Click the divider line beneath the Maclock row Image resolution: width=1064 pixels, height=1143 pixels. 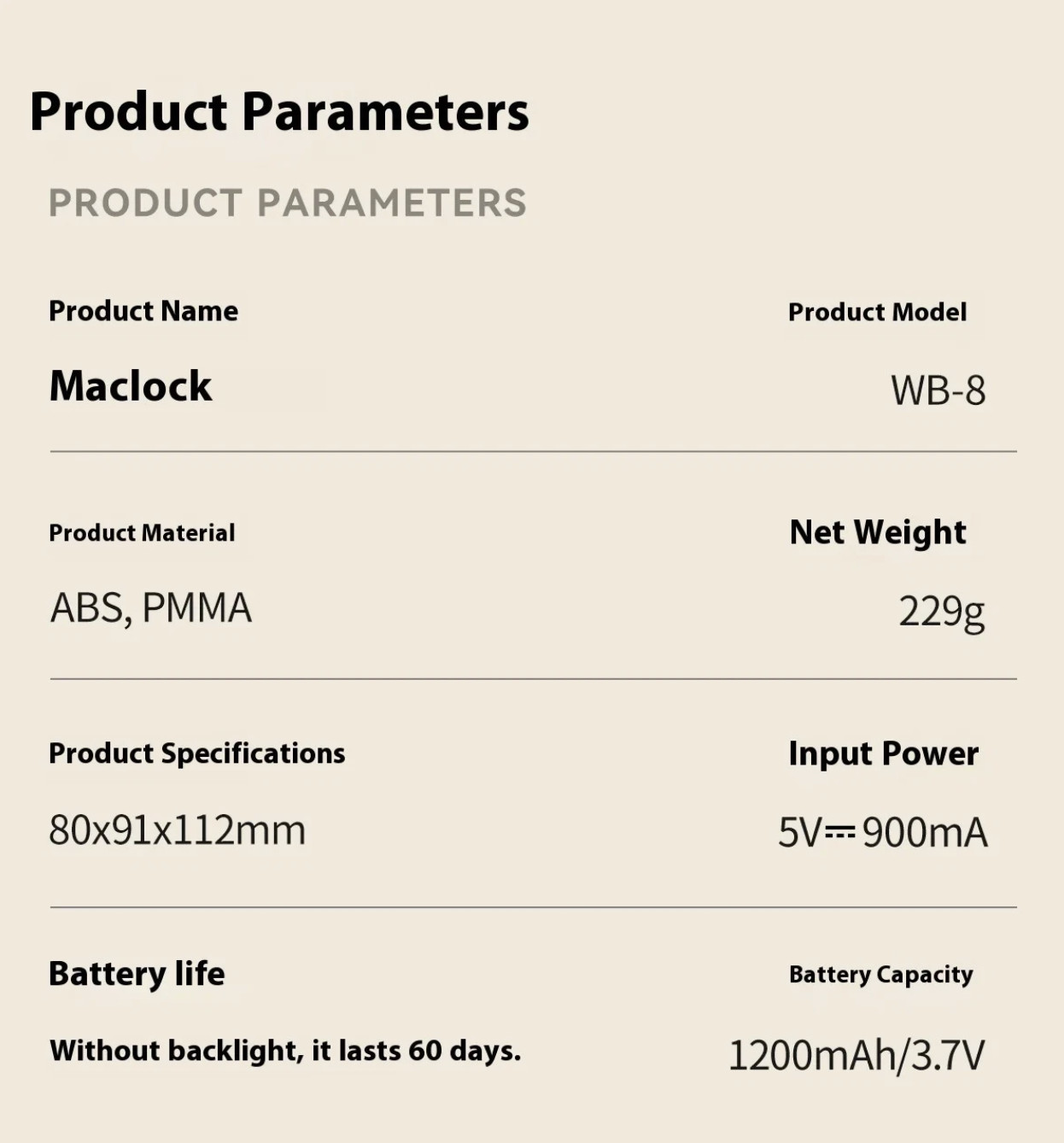533,451
